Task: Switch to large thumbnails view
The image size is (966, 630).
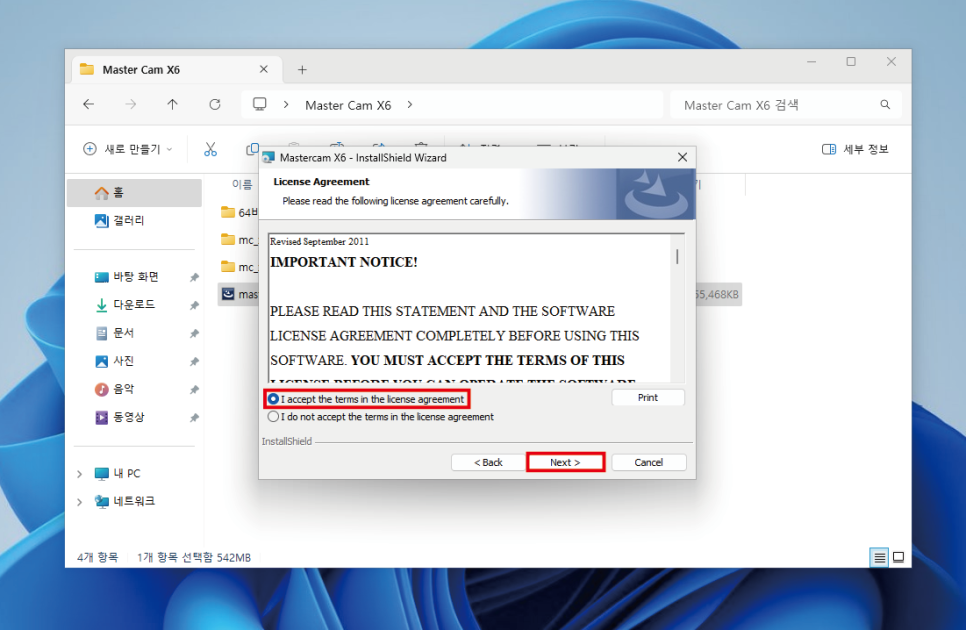Action: point(898,557)
